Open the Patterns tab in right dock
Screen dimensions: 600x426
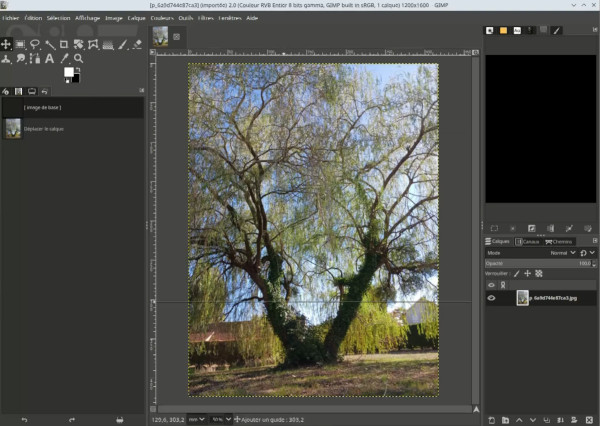click(x=503, y=31)
